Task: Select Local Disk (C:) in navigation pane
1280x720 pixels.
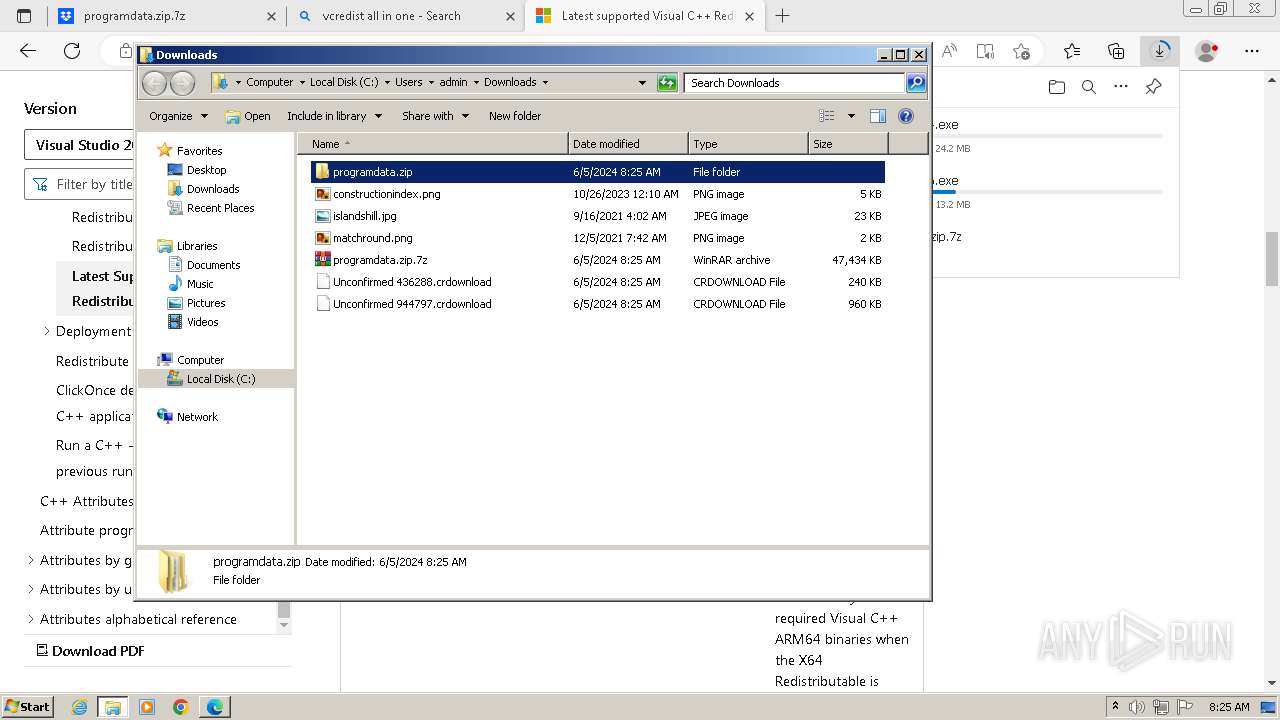Action: (216, 379)
